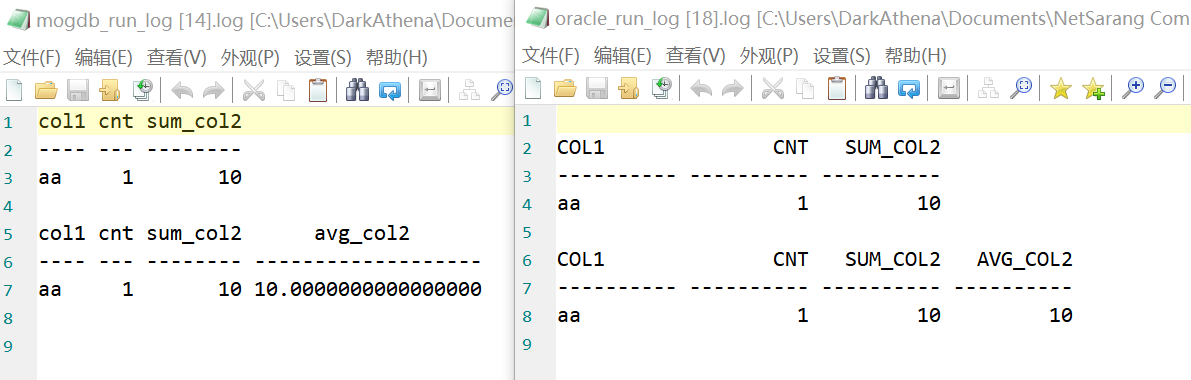1191x380 pixels.
Task: Click add bookmark star with plus
Action: (x=1093, y=89)
